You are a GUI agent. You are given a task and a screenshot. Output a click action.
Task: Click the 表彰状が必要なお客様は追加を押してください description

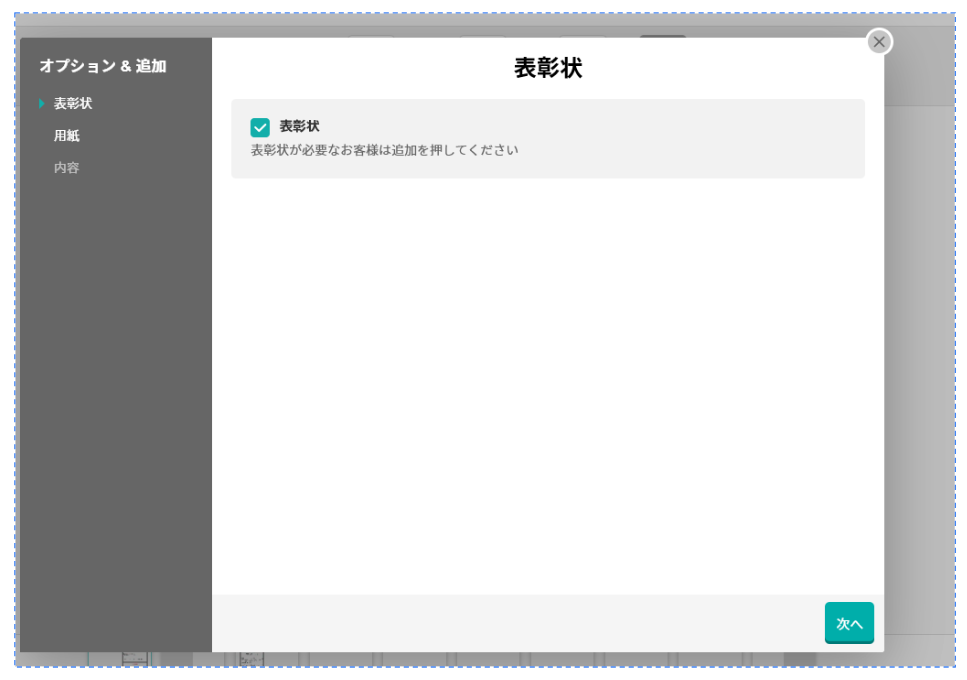(x=384, y=151)
